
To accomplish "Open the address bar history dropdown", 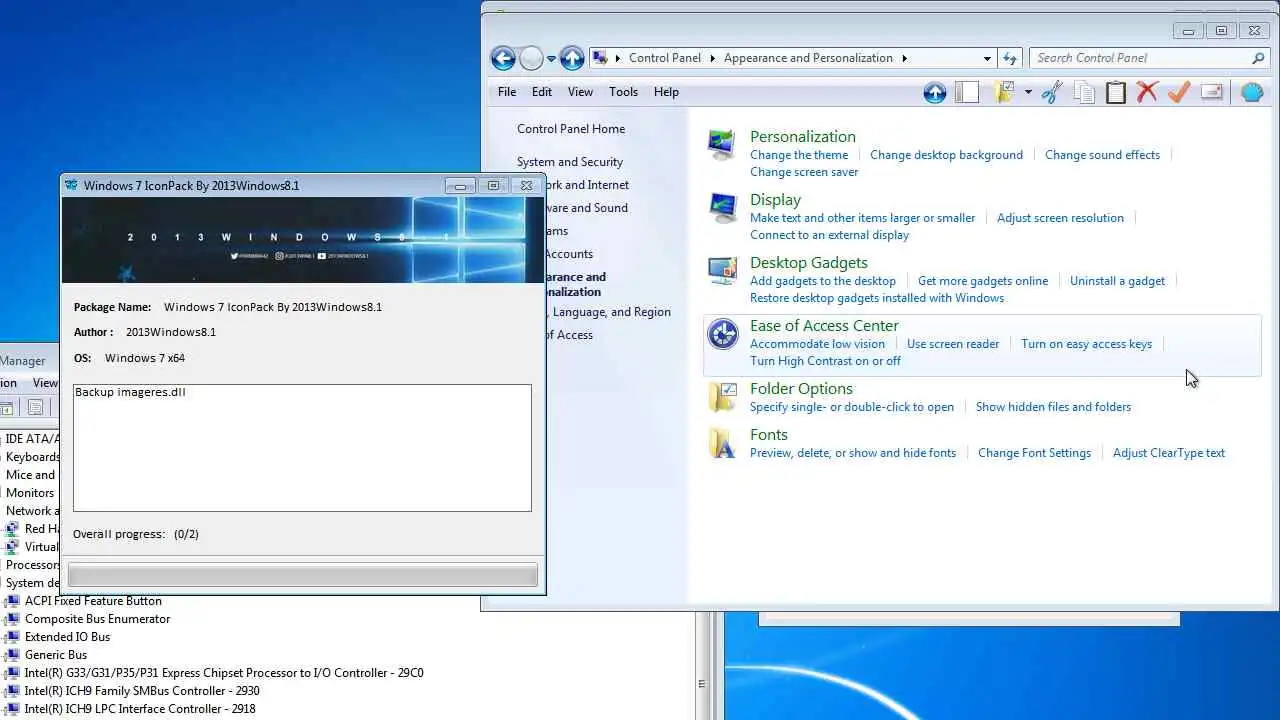I will pos(987,58).
